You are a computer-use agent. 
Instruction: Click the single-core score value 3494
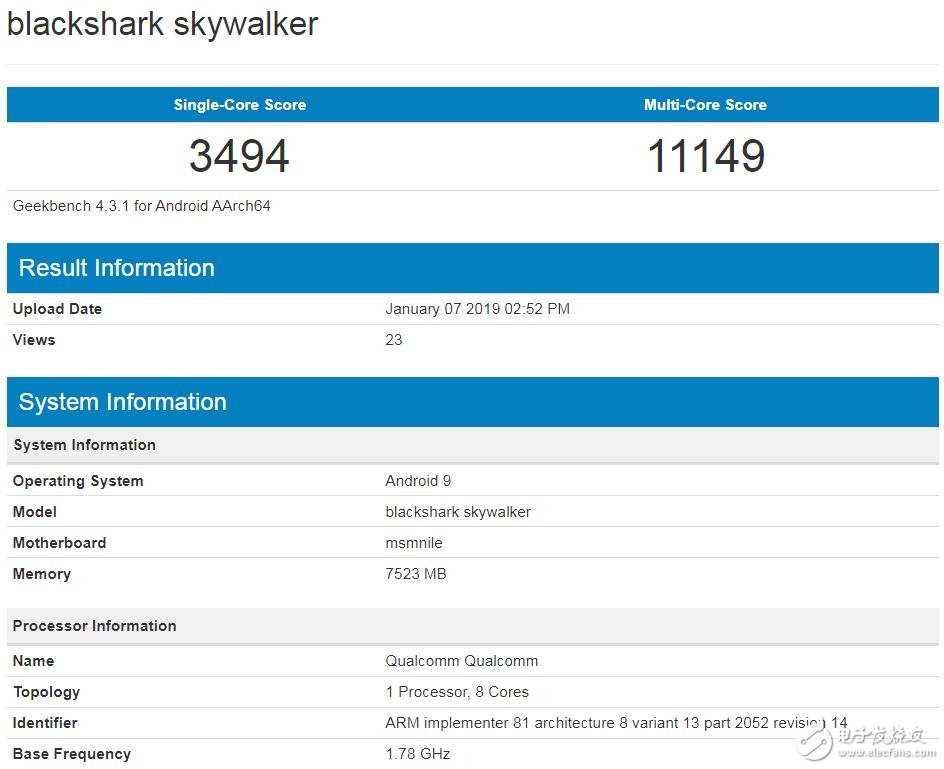[x=240, y=156]
